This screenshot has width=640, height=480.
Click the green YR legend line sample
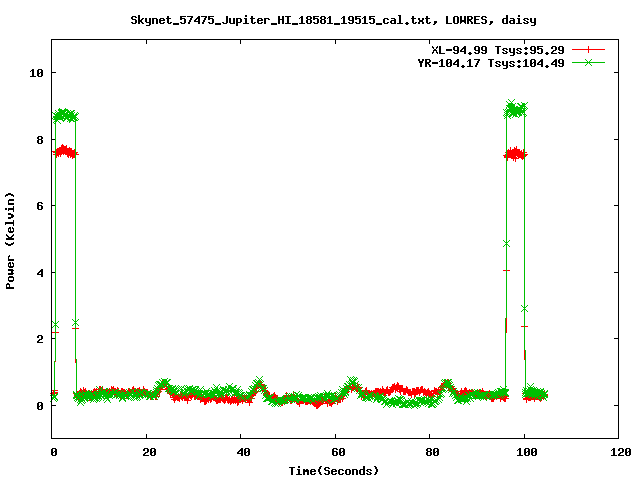point(588,63)
